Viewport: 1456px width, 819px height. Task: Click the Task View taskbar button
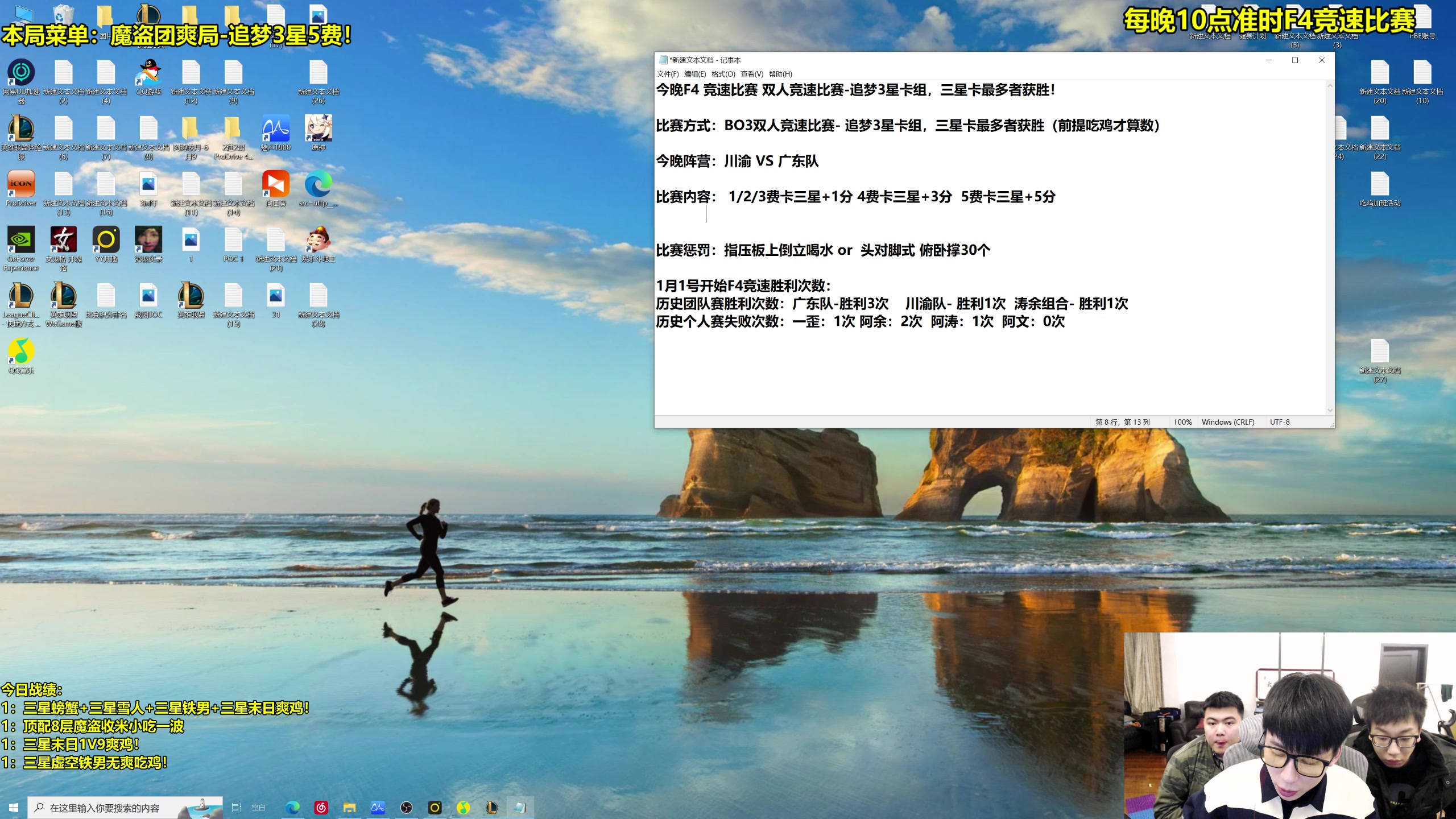[236, 808]
